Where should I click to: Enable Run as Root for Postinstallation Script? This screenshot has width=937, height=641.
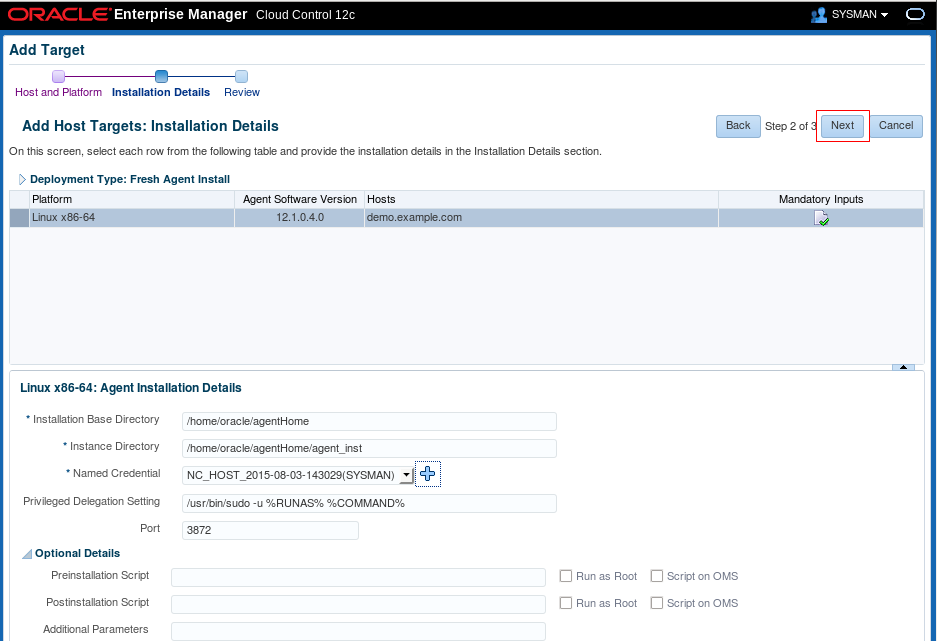point(565,603)
